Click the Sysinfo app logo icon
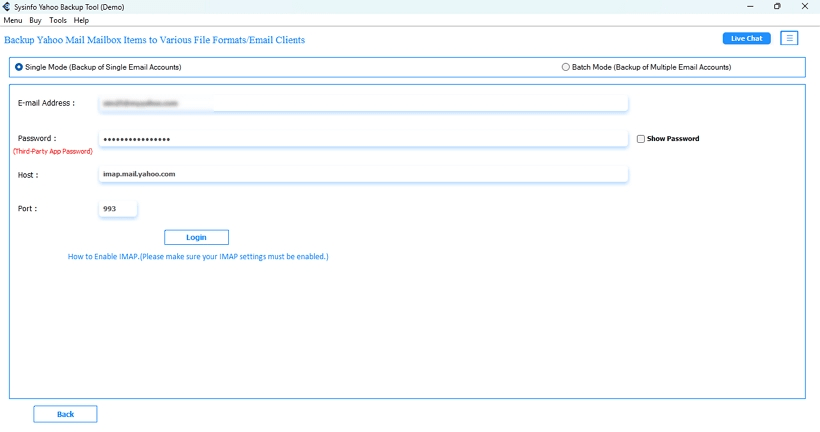 6,7
